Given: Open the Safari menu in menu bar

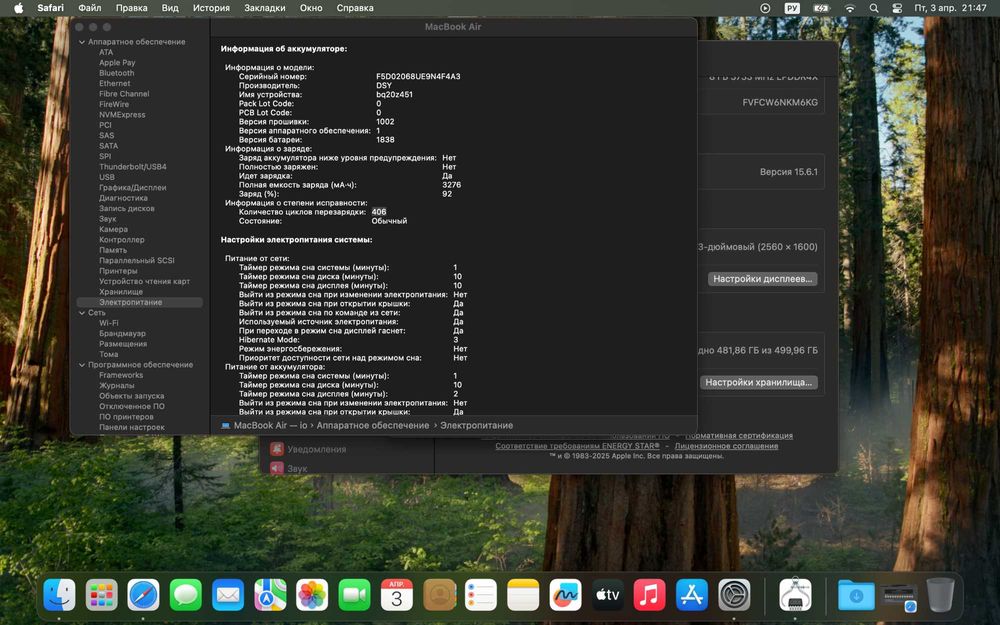Looking at the screenshot, I should (50, 8).
